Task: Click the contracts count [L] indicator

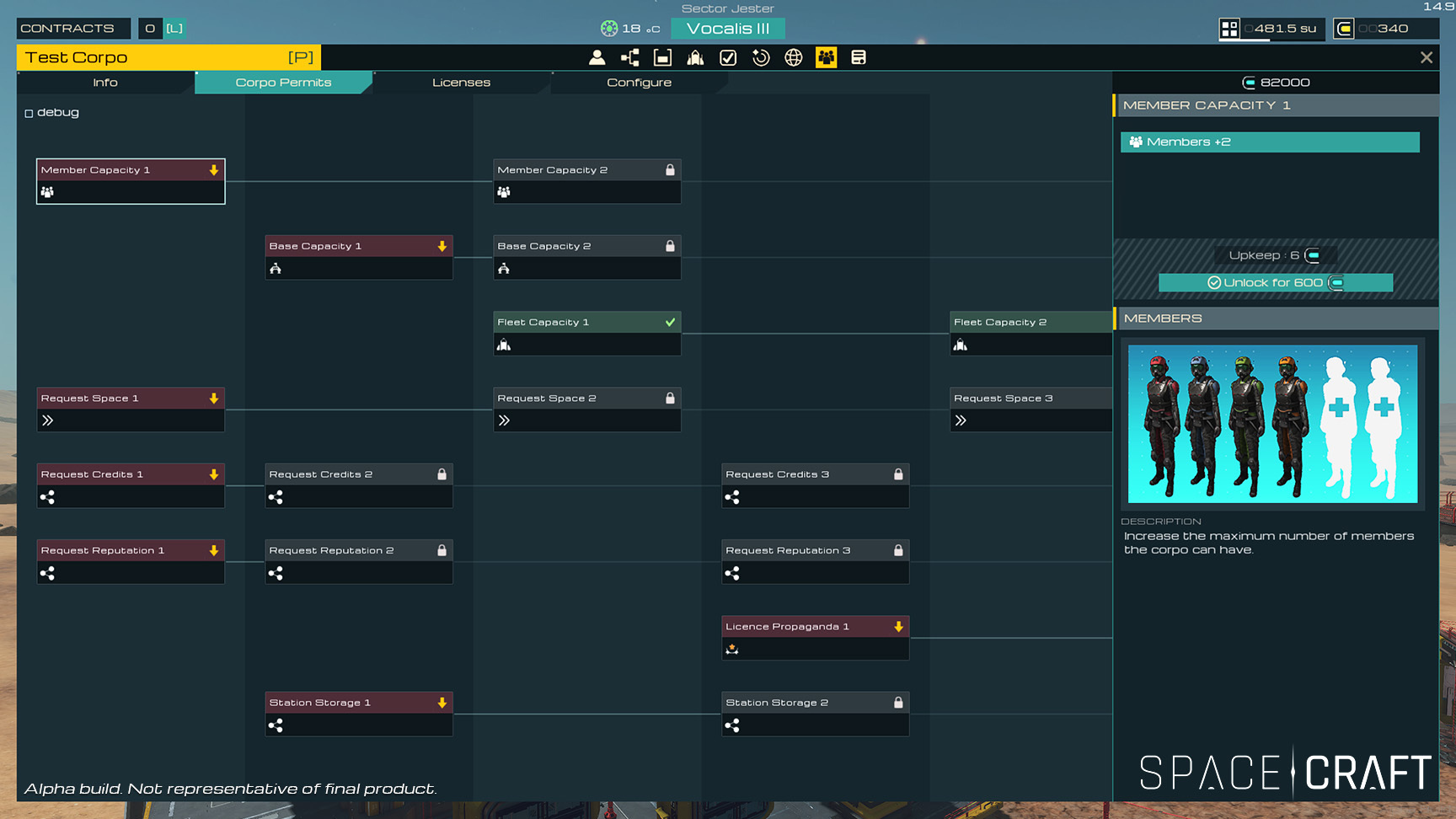Action: pyautogui.click(x=174, y=29)
